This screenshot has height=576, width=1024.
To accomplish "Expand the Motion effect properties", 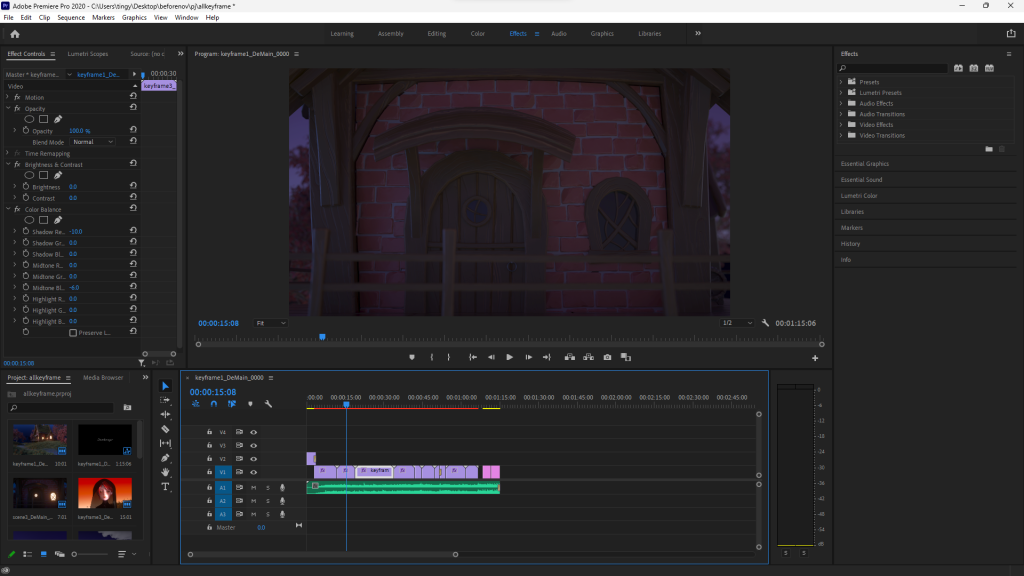I will 8,97.
